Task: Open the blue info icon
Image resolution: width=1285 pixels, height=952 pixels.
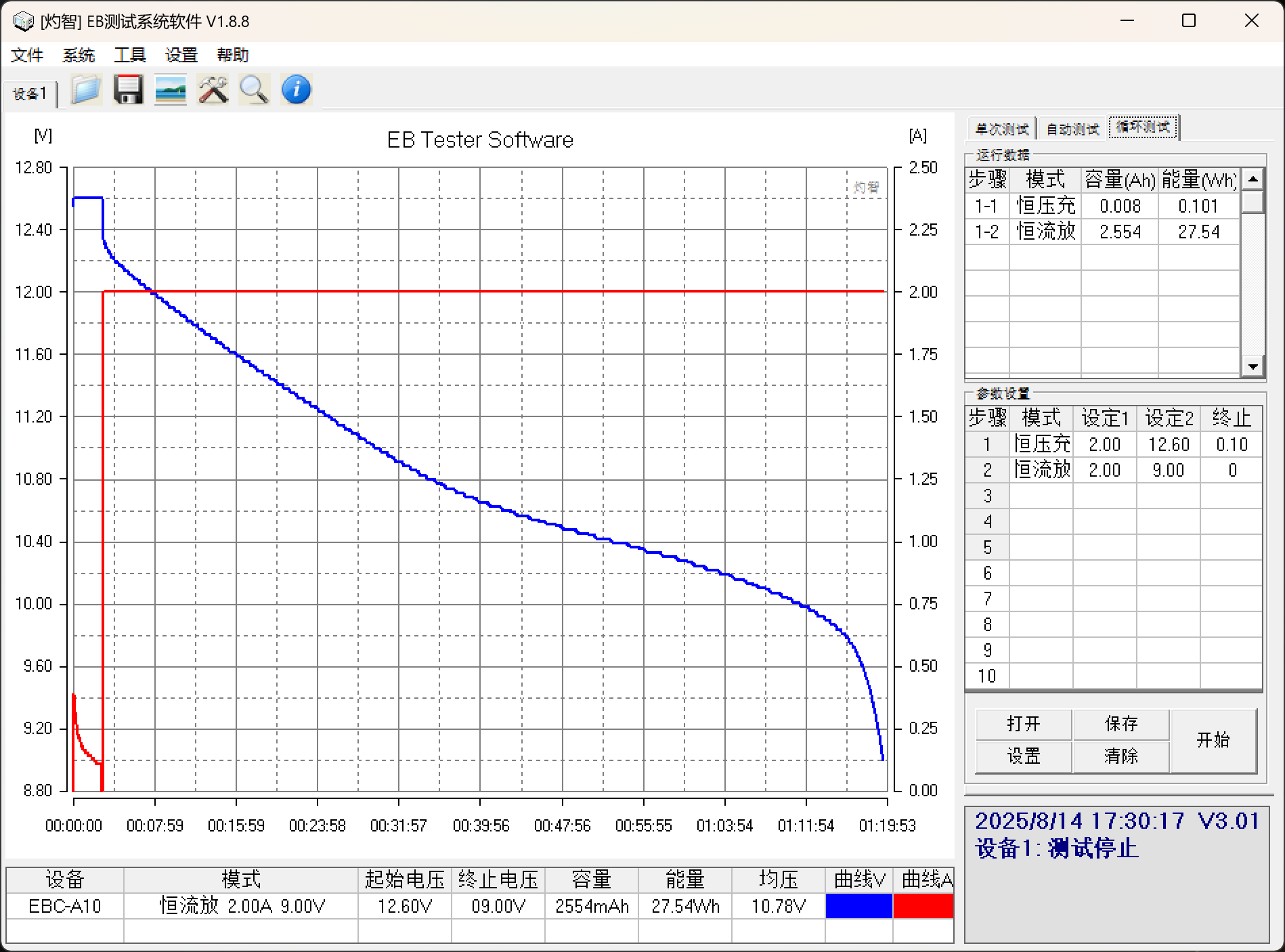Action: (296, 89)
